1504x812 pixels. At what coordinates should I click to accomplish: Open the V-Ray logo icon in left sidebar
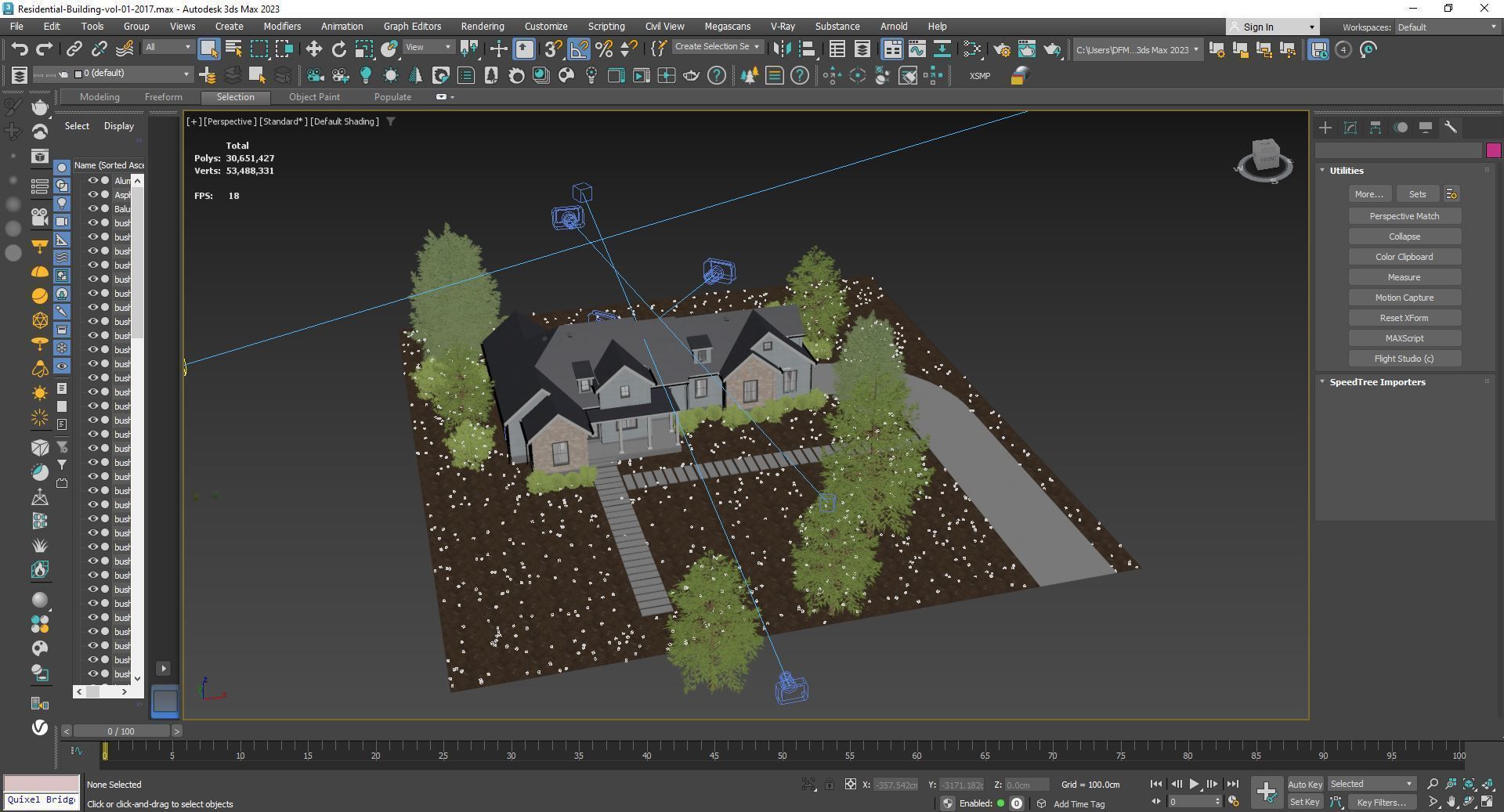click(40, 727)
